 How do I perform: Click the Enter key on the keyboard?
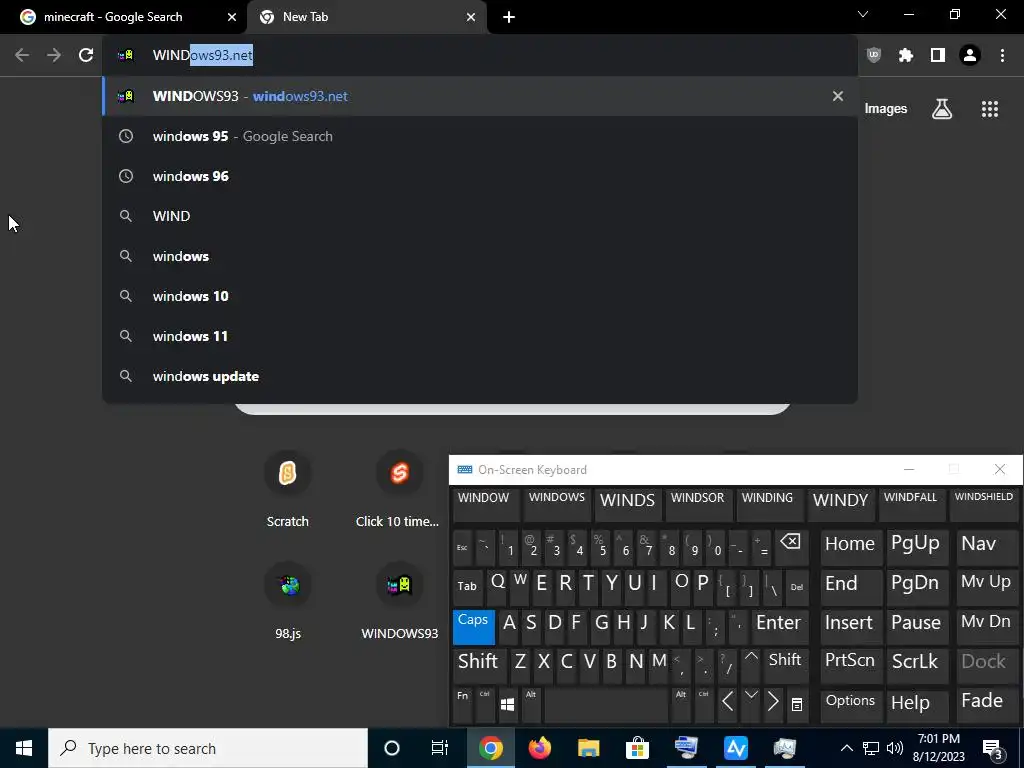pos(778,628)
